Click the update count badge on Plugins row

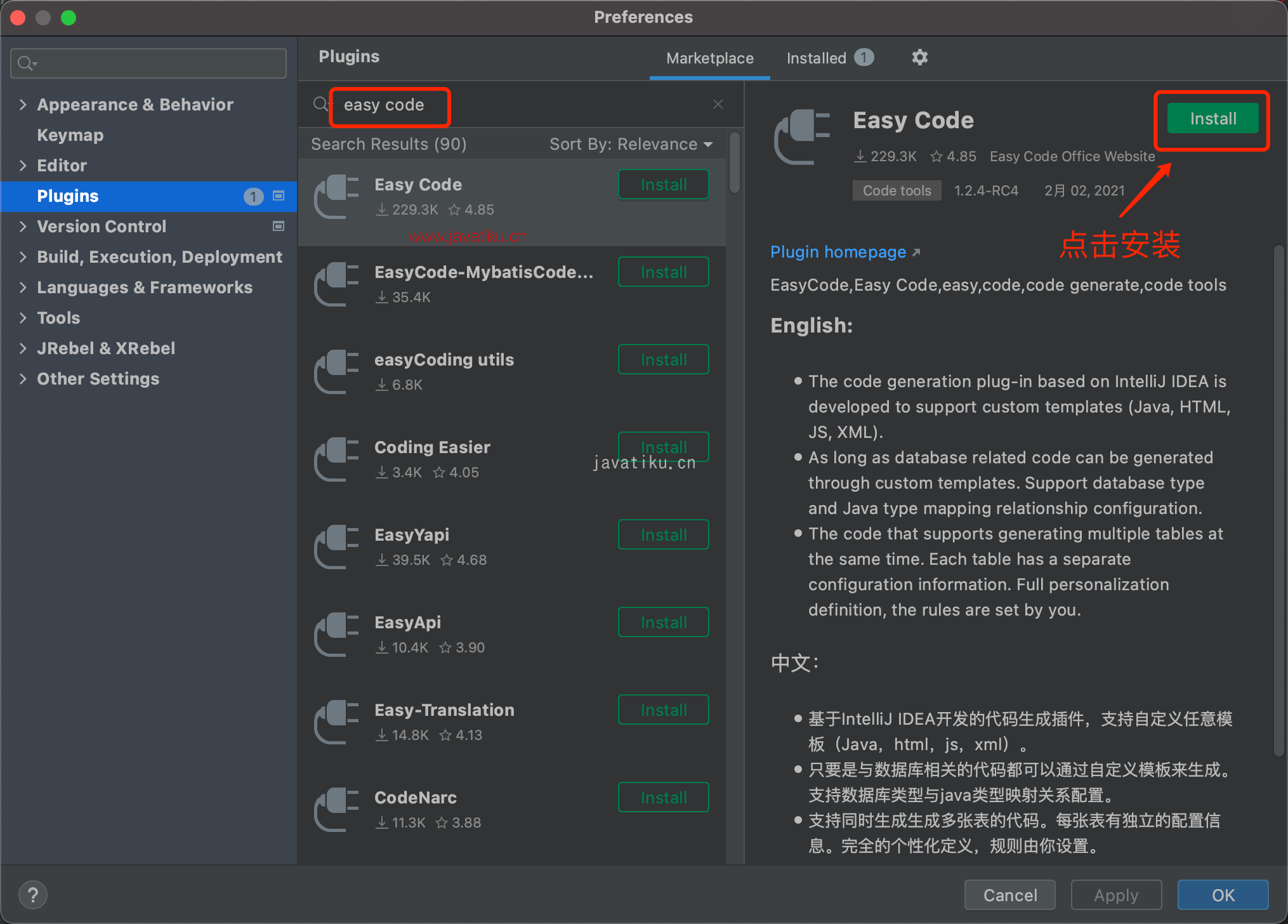pos(254,196)
